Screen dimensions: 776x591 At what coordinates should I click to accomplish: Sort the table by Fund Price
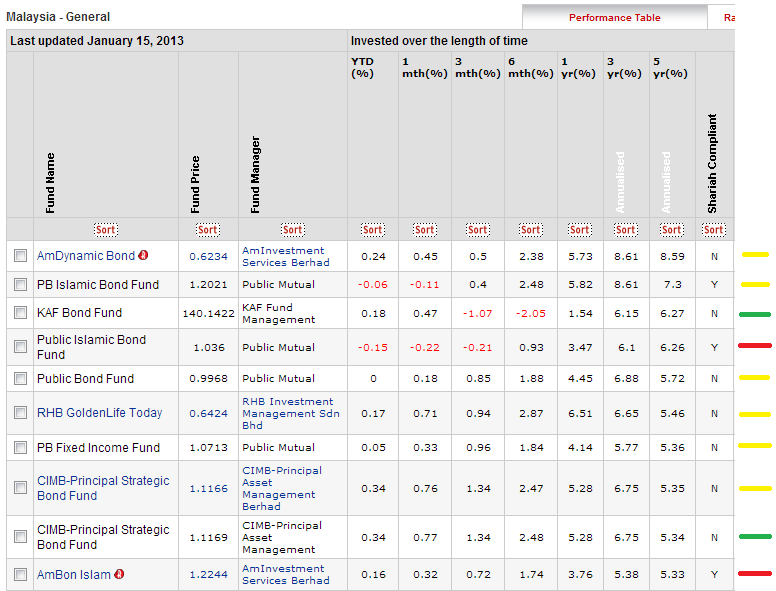[207, 230]
